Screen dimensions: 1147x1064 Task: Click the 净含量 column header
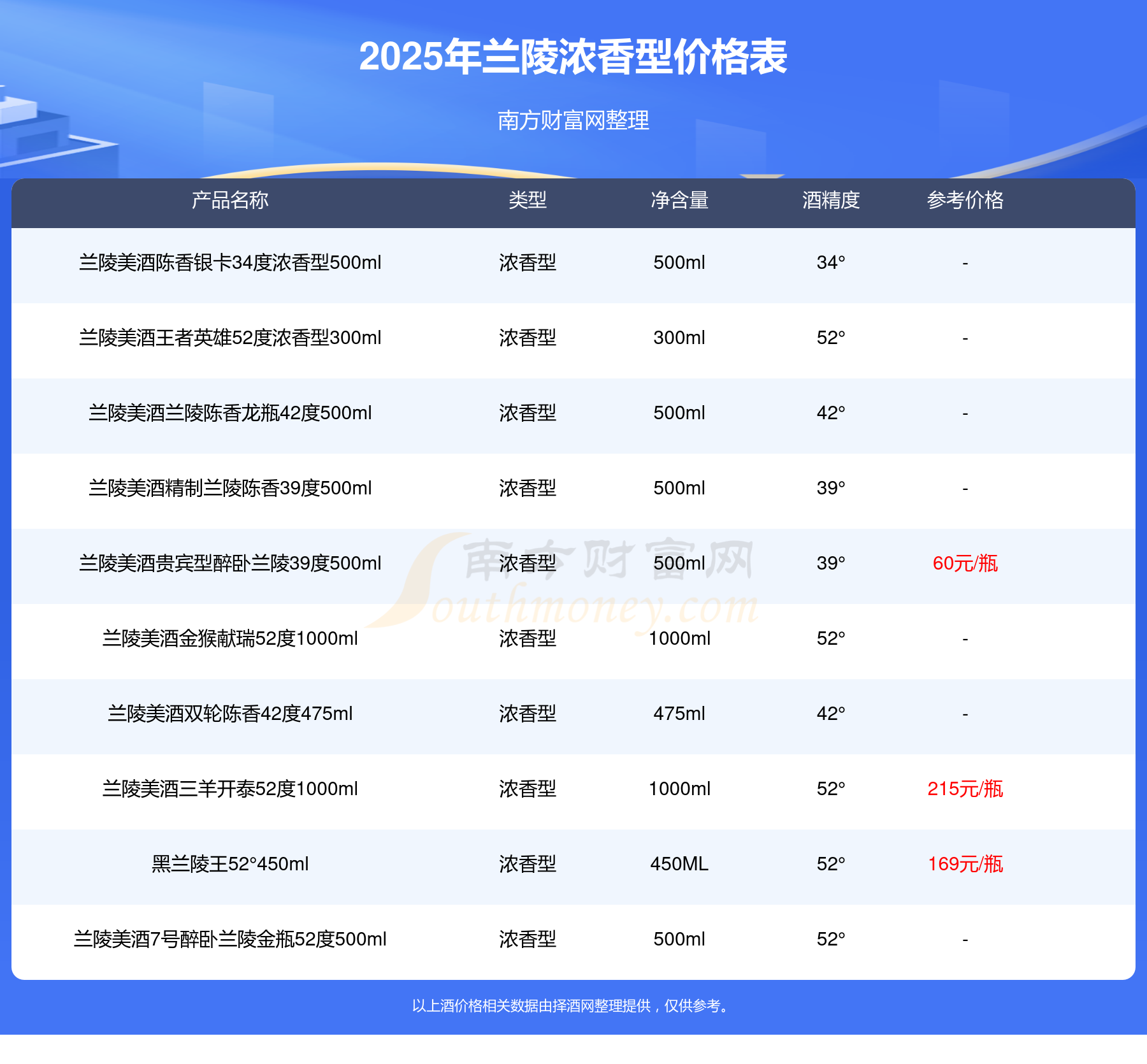[679, 200]
